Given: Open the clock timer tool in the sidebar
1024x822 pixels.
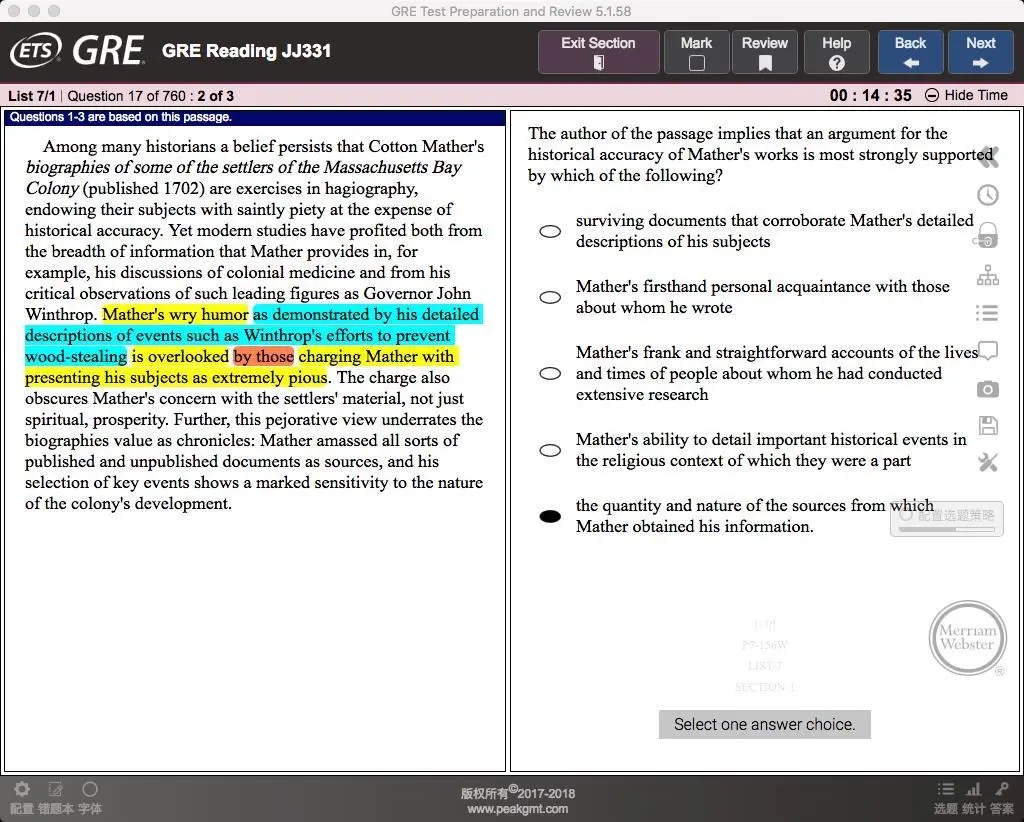Looking at the screenshot, I should point(987,195).
